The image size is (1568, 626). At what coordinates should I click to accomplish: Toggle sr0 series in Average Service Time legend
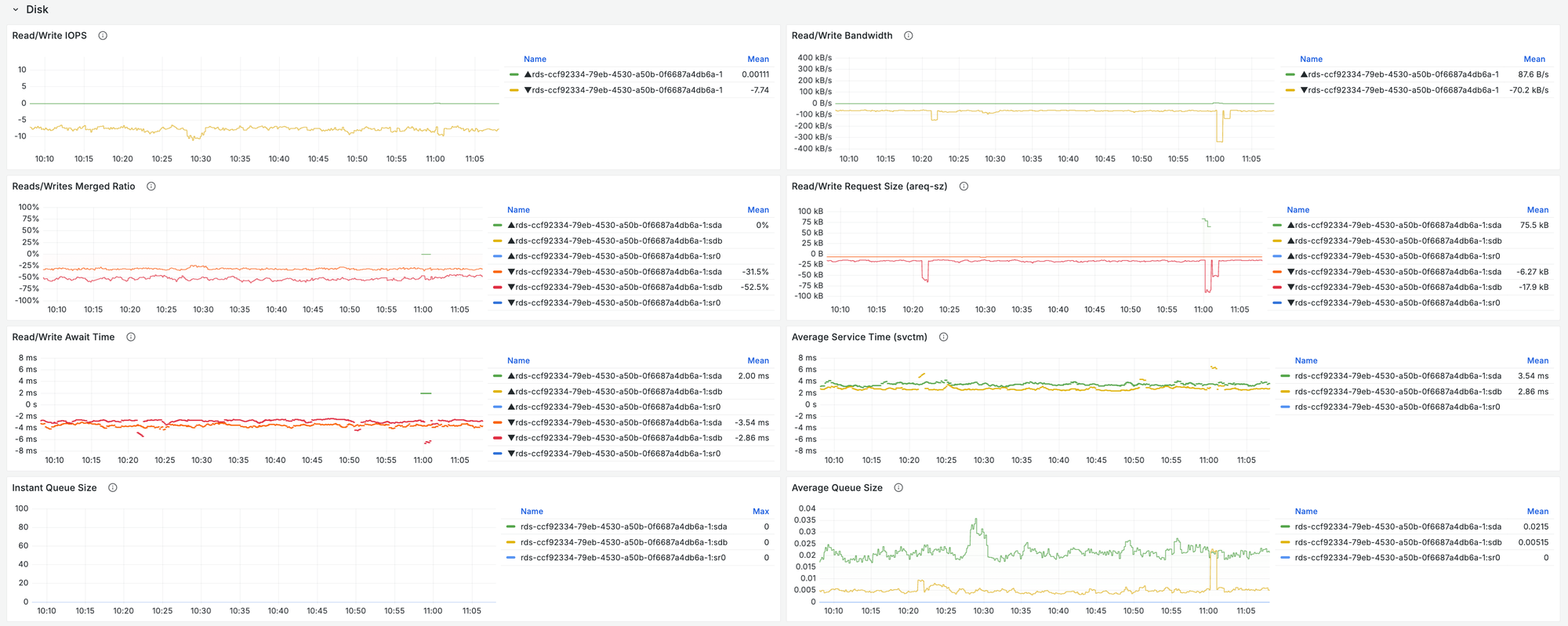pos(1397,407)
